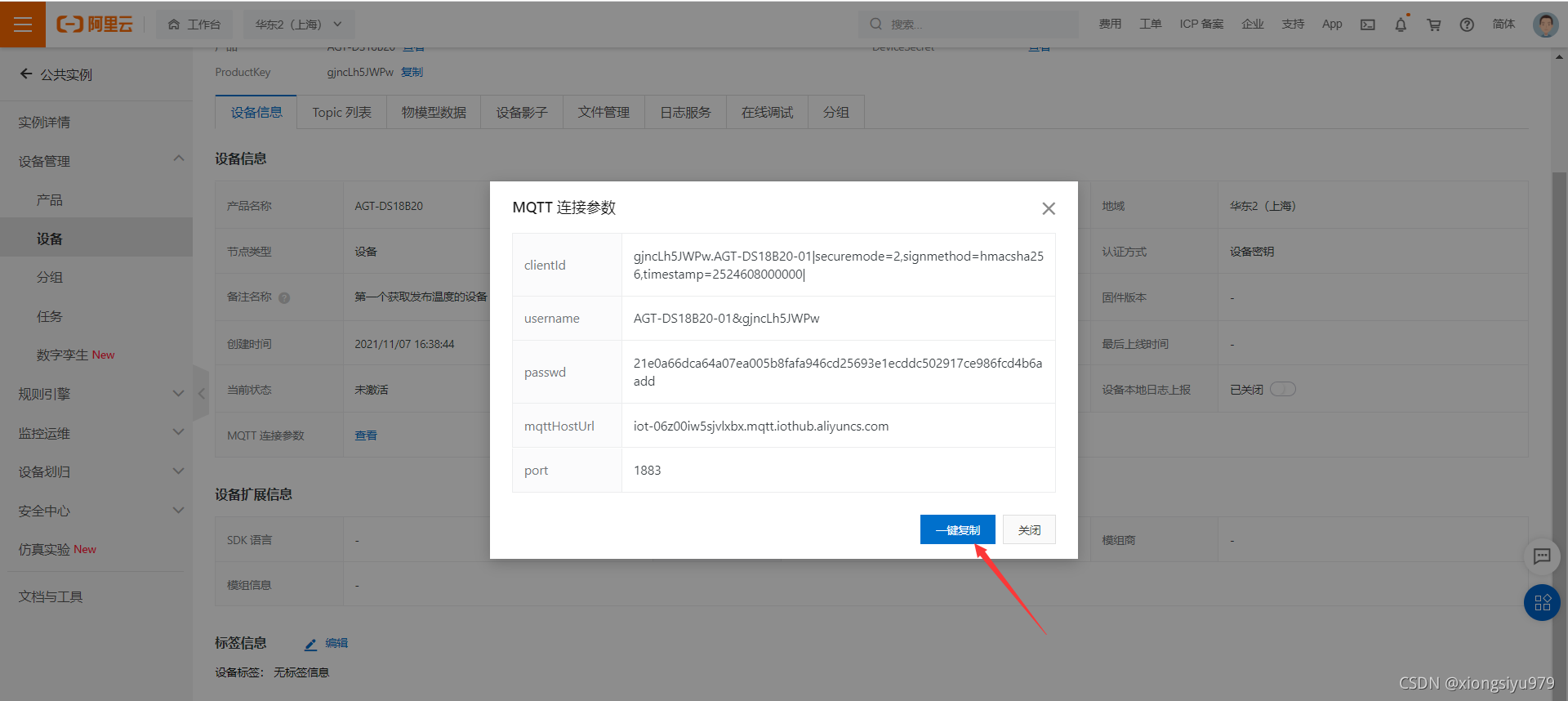Open the 支持 menu

click(1293, 25)
